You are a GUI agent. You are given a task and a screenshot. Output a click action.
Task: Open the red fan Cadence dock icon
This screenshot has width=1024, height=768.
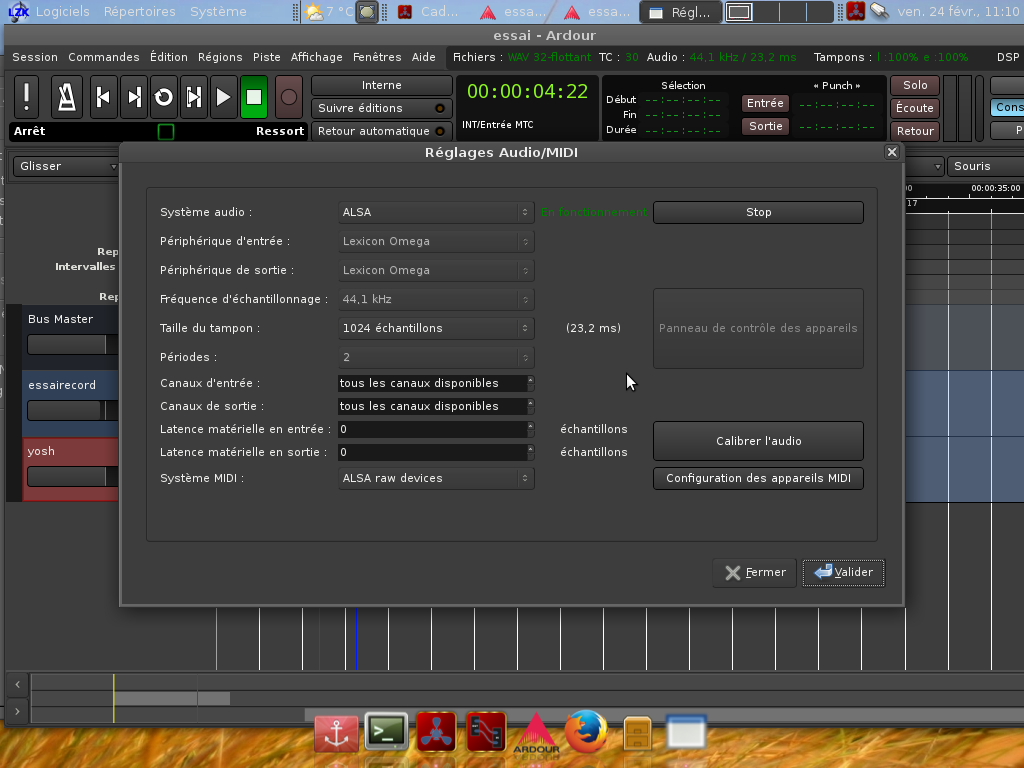(436, 732)
